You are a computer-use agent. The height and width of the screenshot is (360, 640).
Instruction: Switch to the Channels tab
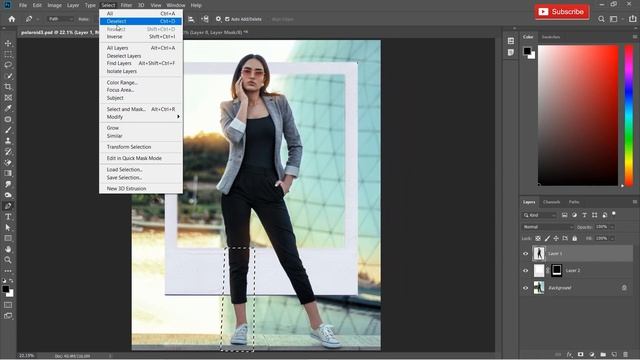551,202
